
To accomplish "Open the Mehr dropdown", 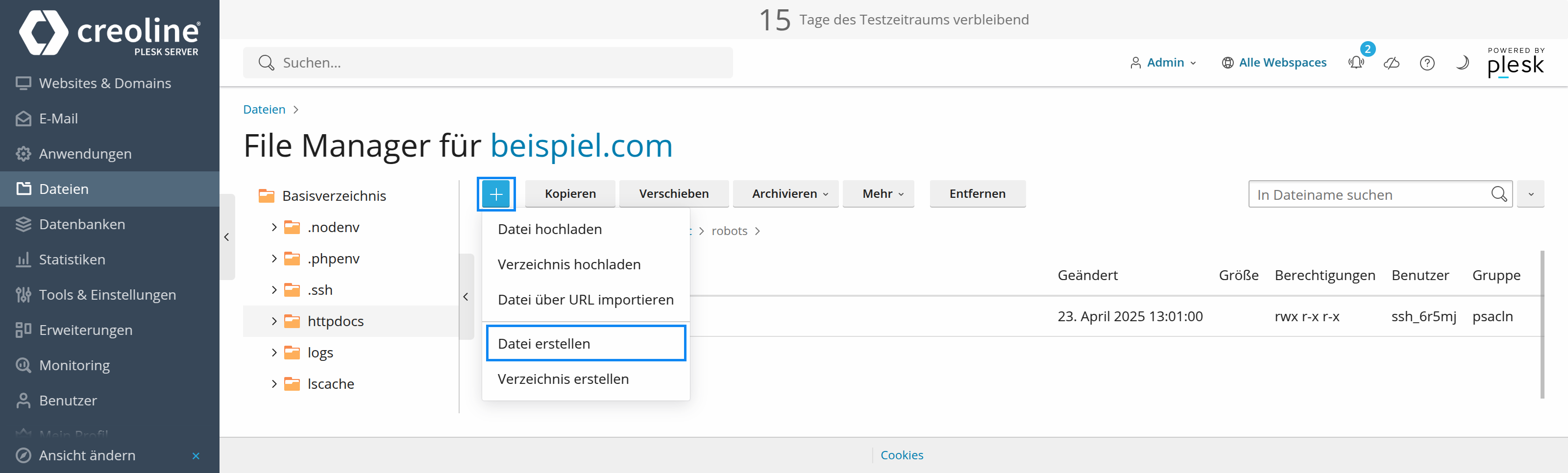I will click(879, 194).
